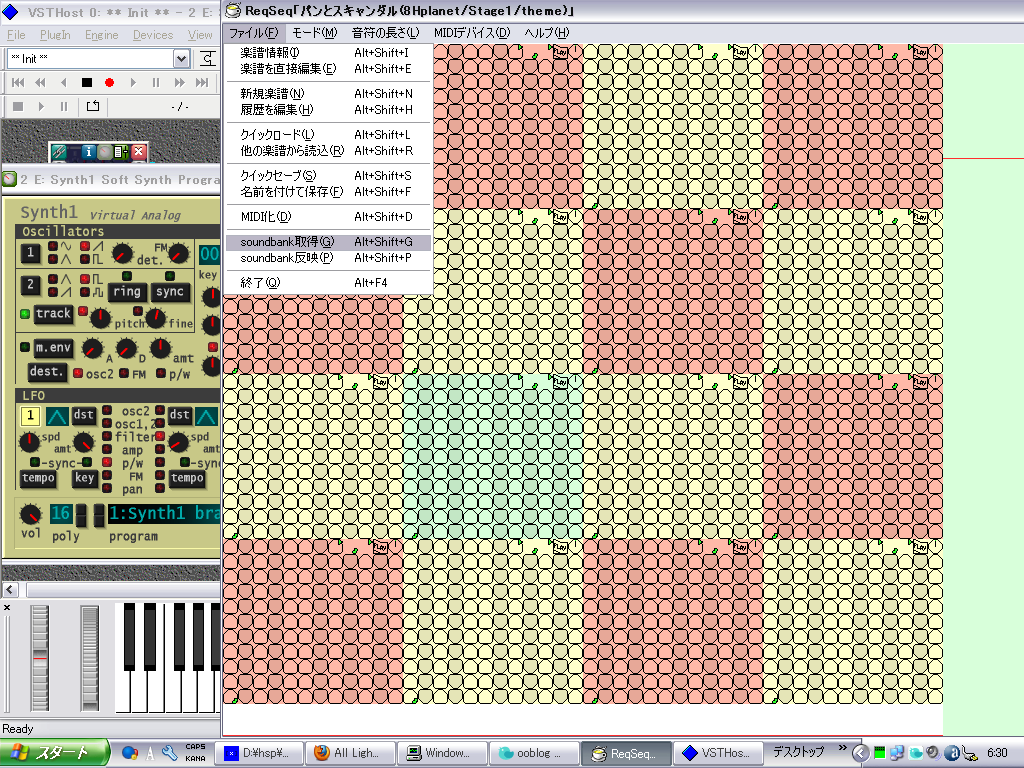Open VSTHost Devices menu
This screenshot has height=768, width=1024.
(153, 35)
